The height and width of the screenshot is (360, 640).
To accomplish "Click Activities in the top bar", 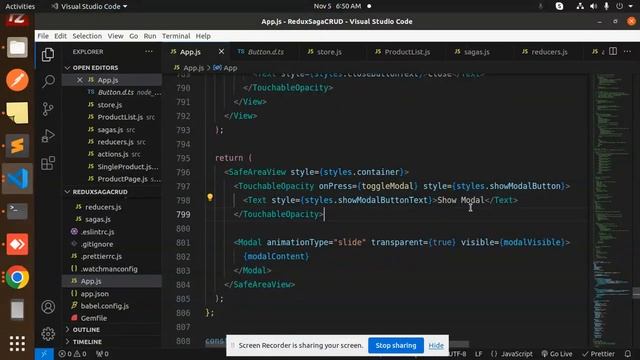I will (x=20, y=6).
